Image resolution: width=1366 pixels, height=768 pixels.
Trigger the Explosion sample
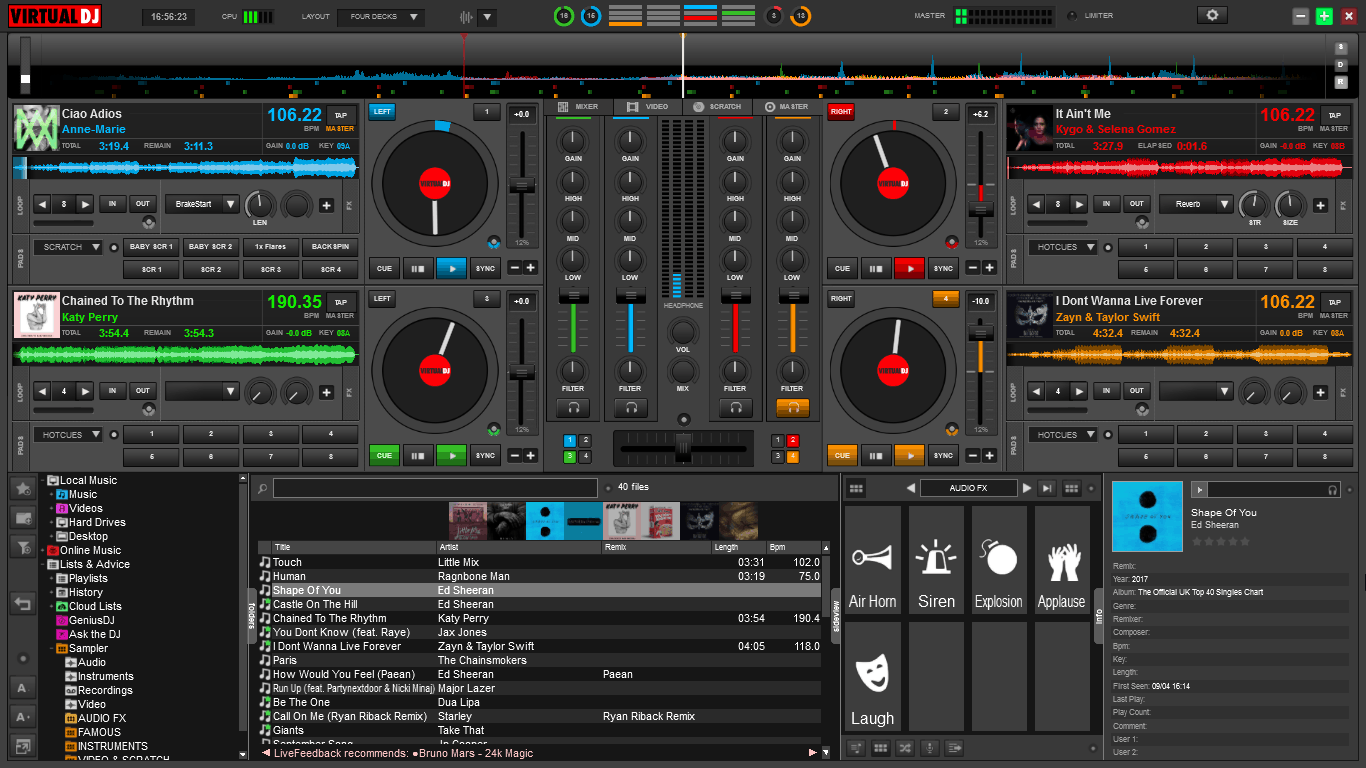pyautogui.click(x=998, y=558)
